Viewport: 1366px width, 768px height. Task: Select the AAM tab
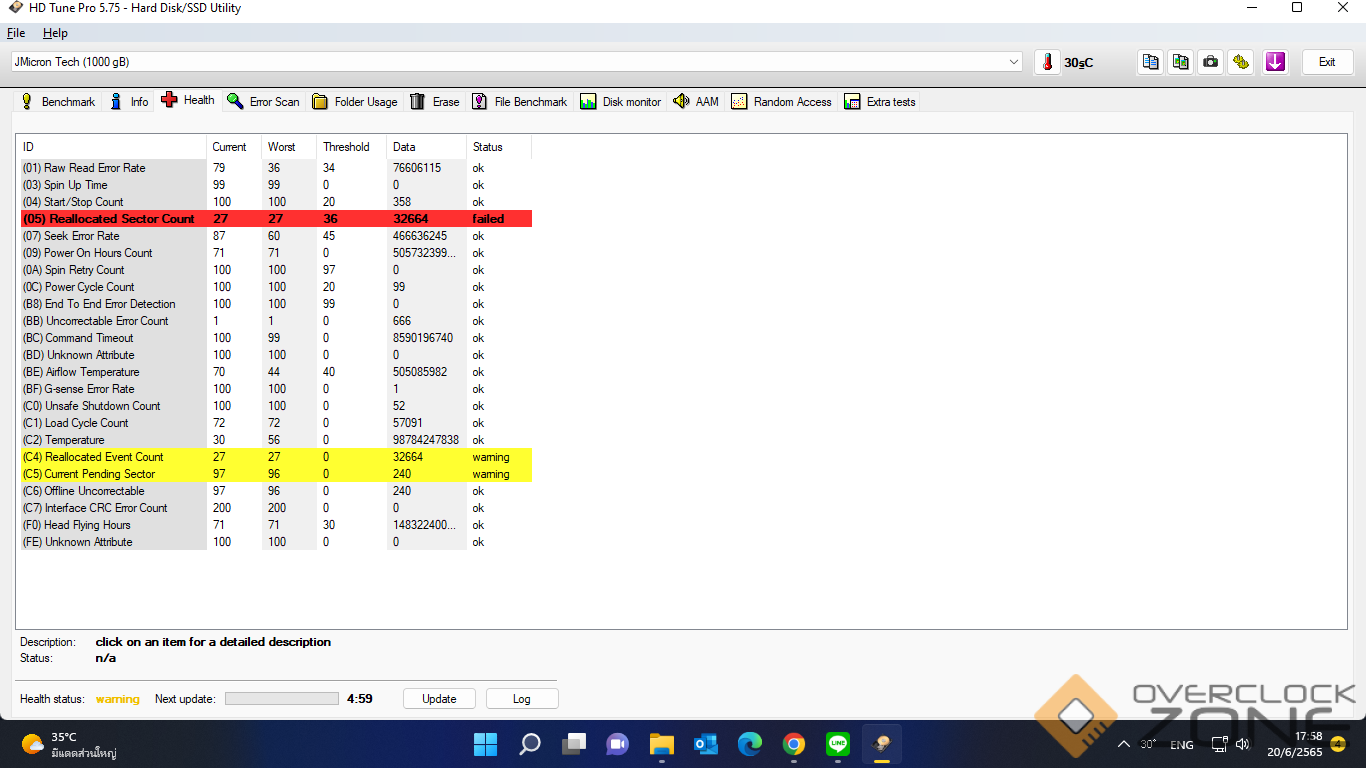pyautogui.click(x=696, y=102)
